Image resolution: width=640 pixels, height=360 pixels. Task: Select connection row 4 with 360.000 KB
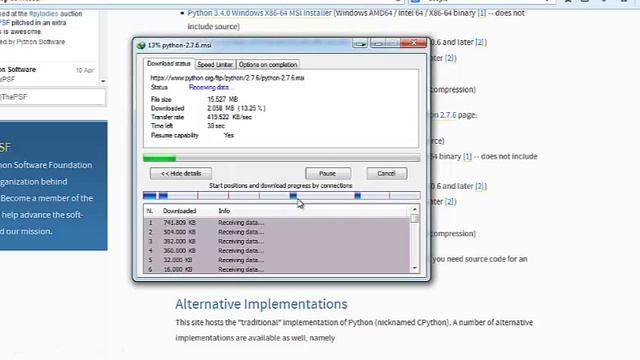coord(276,251)
